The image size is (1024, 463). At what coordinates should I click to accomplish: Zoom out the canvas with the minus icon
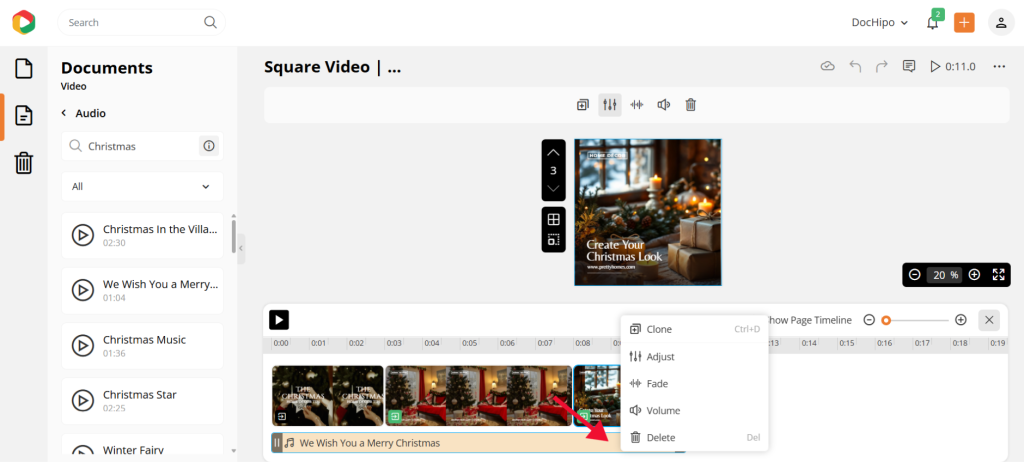[x=915, y=275]
